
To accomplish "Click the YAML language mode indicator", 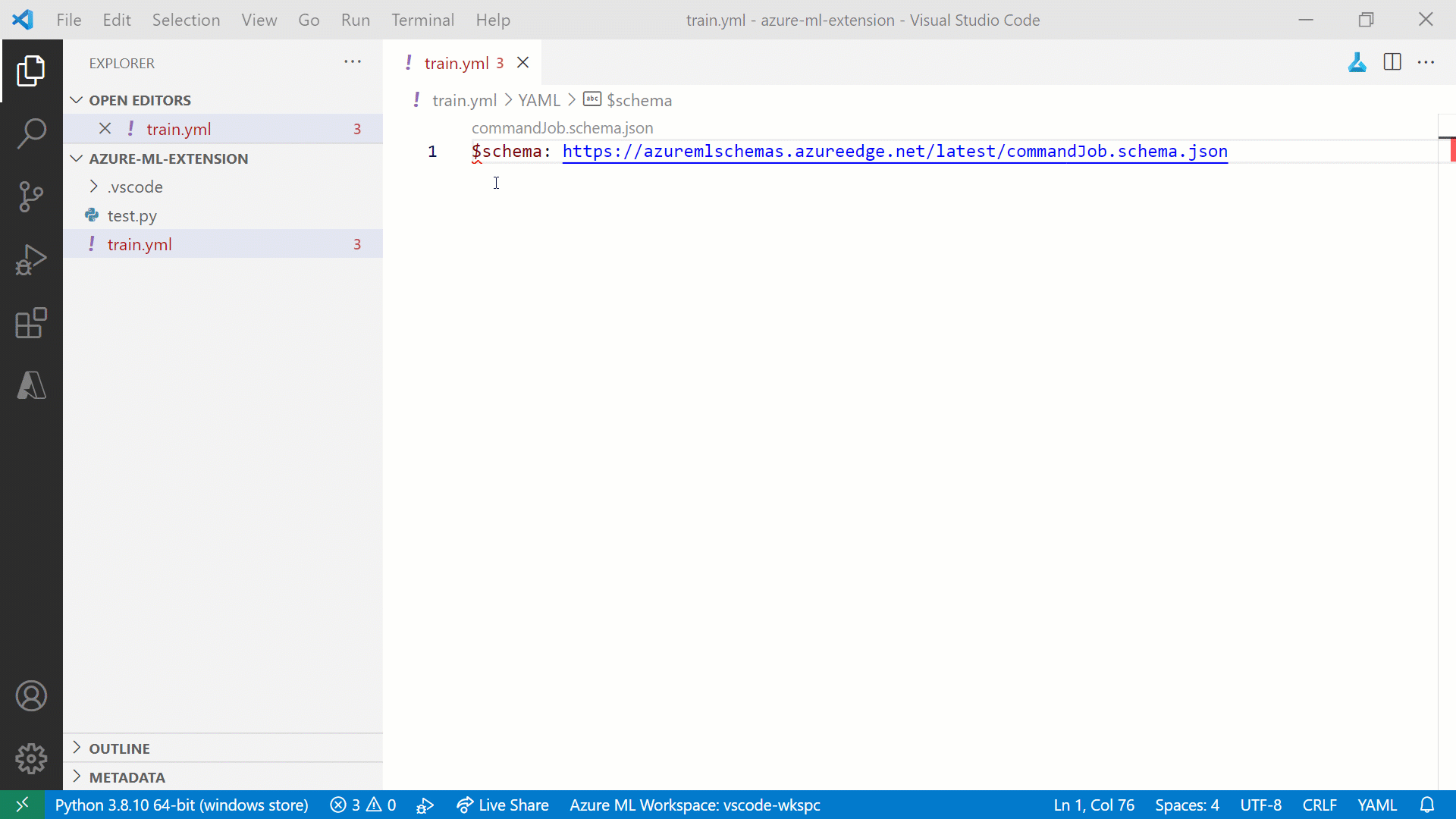I will 1380,805.
